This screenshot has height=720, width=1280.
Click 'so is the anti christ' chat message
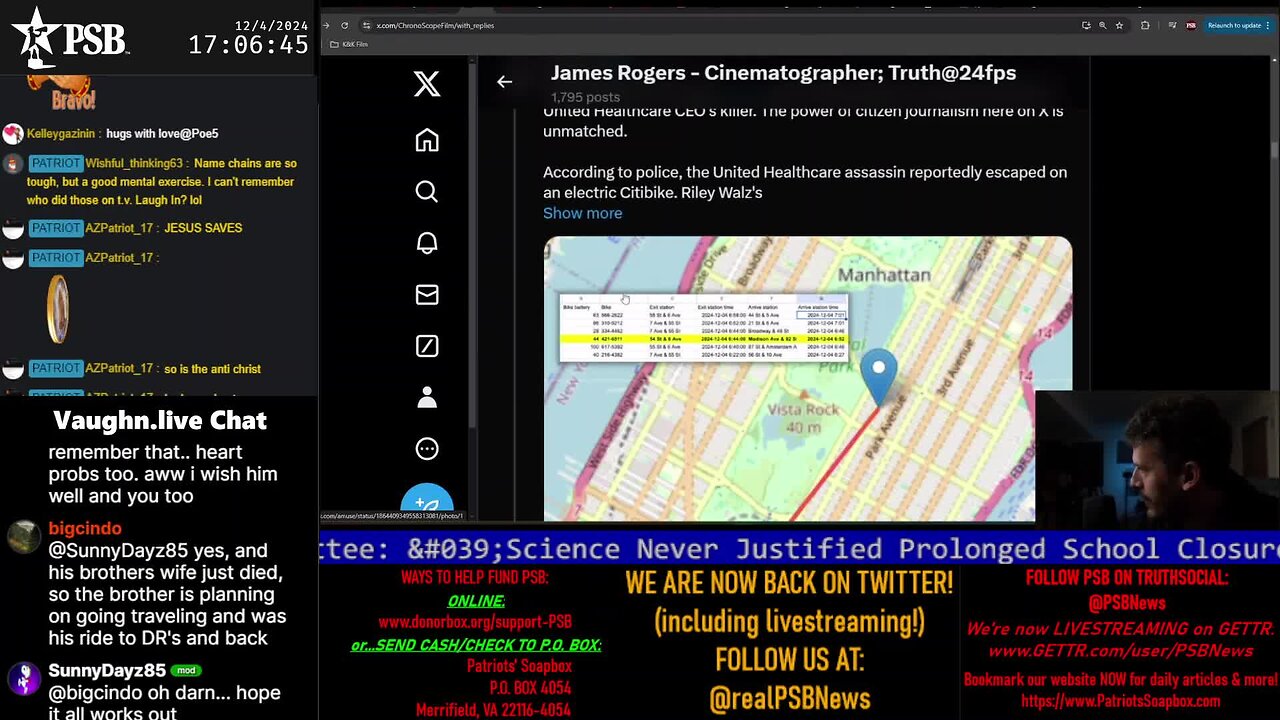pyautogui.click(x=212, y=369)
